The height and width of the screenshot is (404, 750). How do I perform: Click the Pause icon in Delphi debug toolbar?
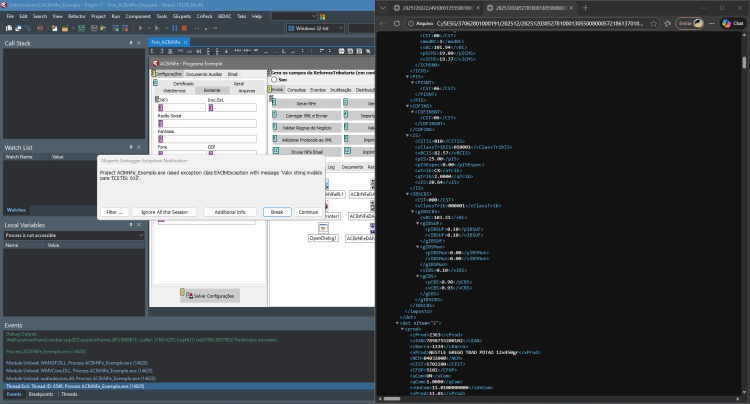pos(175,28)
